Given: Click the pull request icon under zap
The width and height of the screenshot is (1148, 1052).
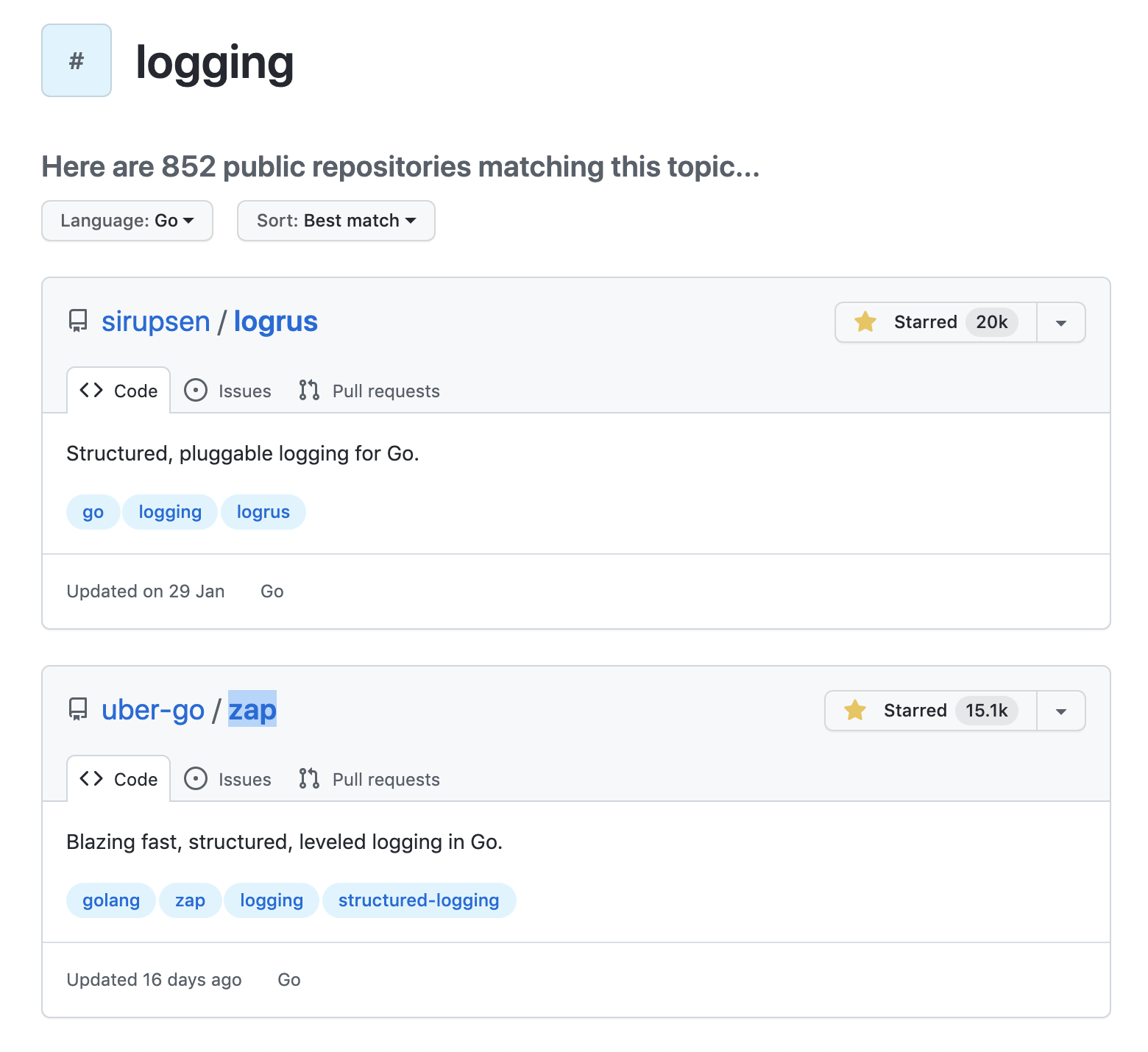Looking at the screenshot, I should 309,779.
